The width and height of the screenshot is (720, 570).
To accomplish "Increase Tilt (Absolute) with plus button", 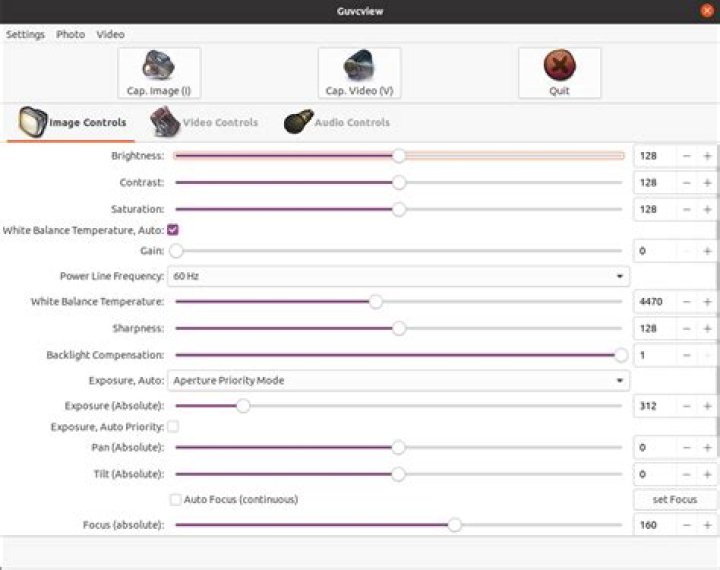I will click(x=707, y=474).
